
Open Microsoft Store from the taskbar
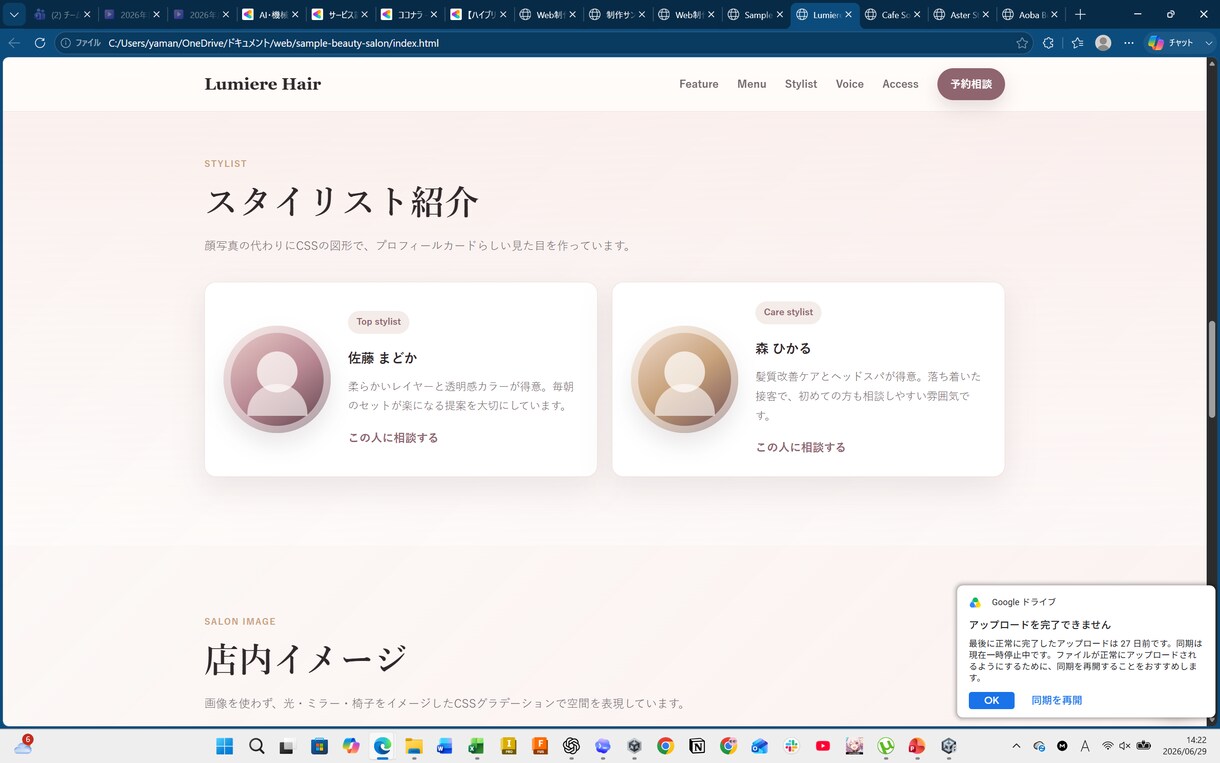click(319, 746)
